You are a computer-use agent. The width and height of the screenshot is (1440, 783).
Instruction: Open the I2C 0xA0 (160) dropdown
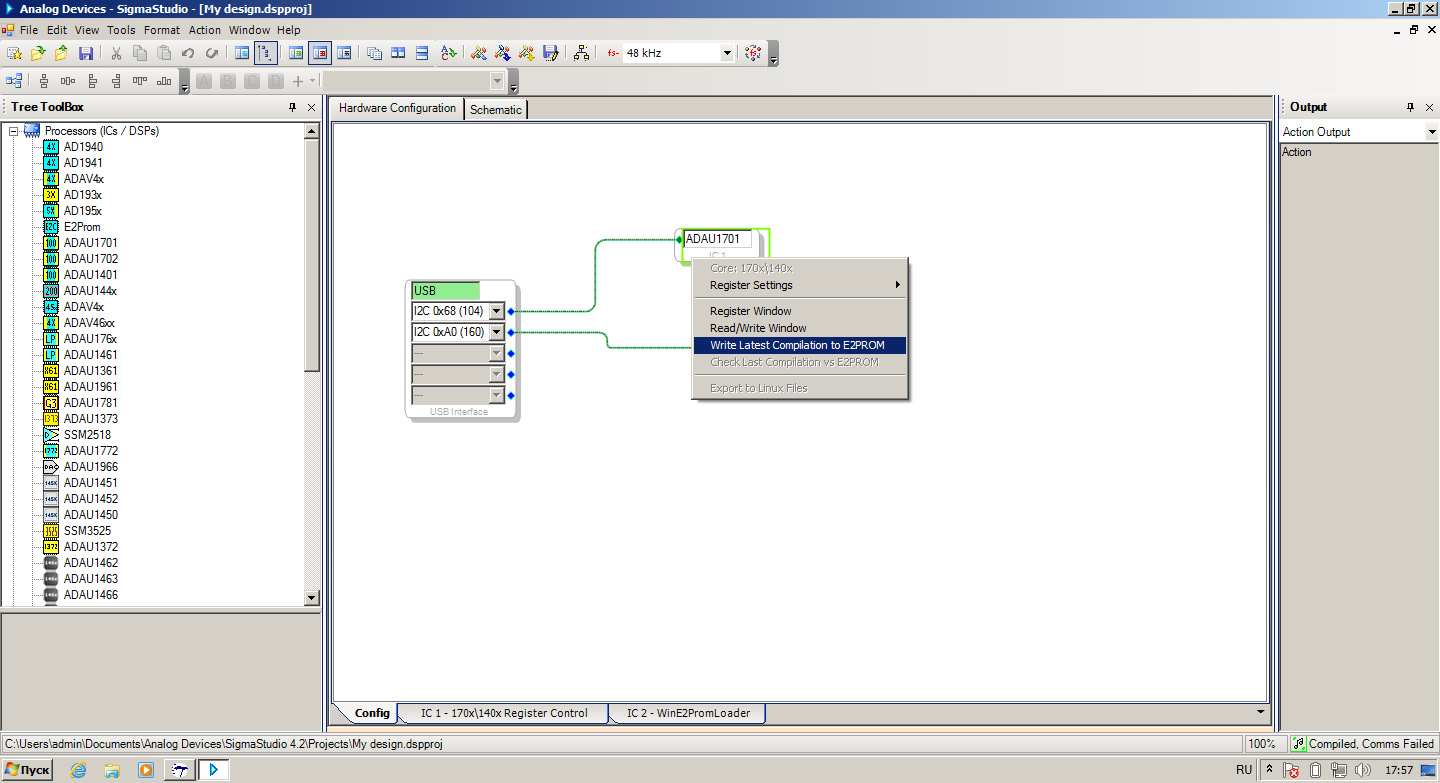[497, 332]
